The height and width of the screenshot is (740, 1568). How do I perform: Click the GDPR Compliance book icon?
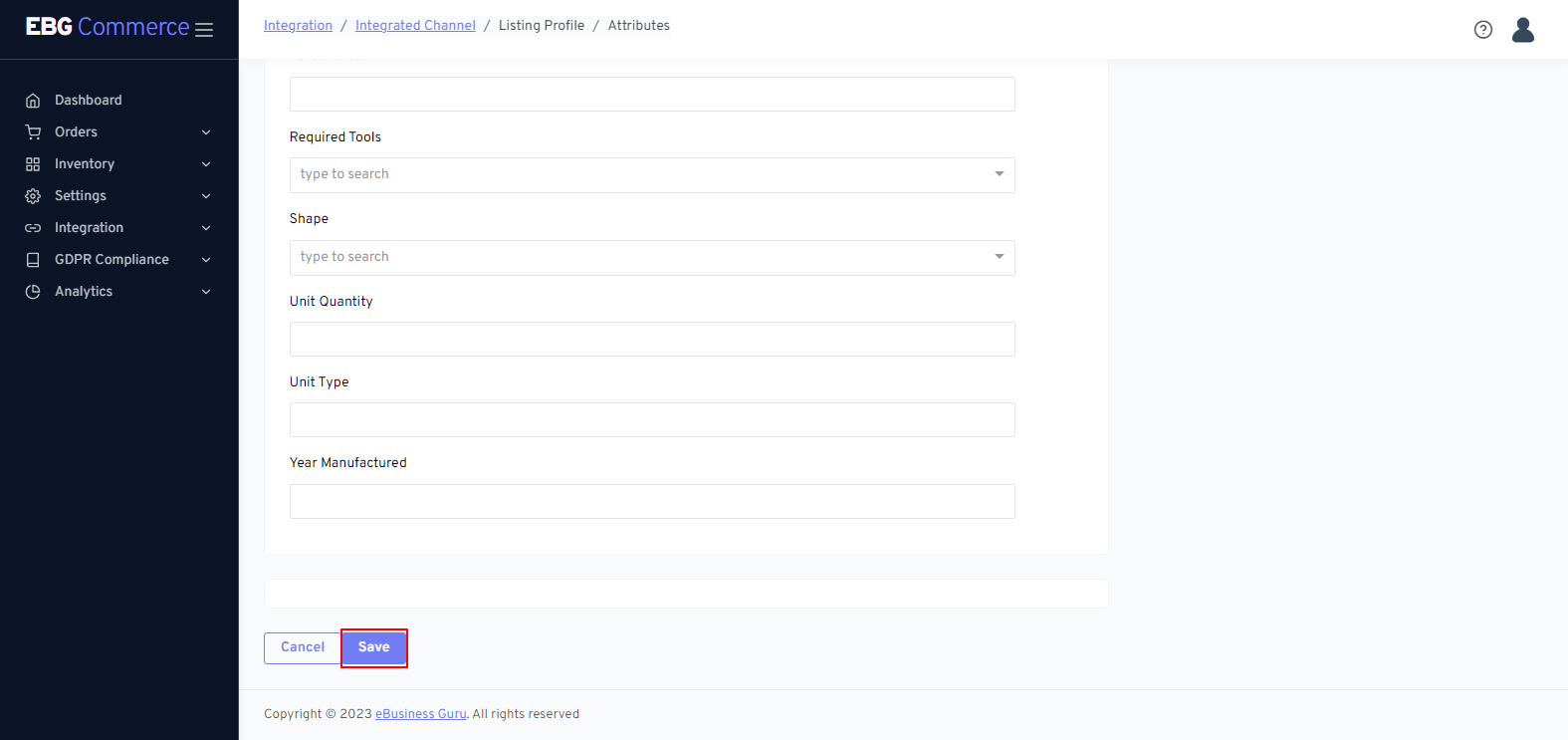click(33, 260)
